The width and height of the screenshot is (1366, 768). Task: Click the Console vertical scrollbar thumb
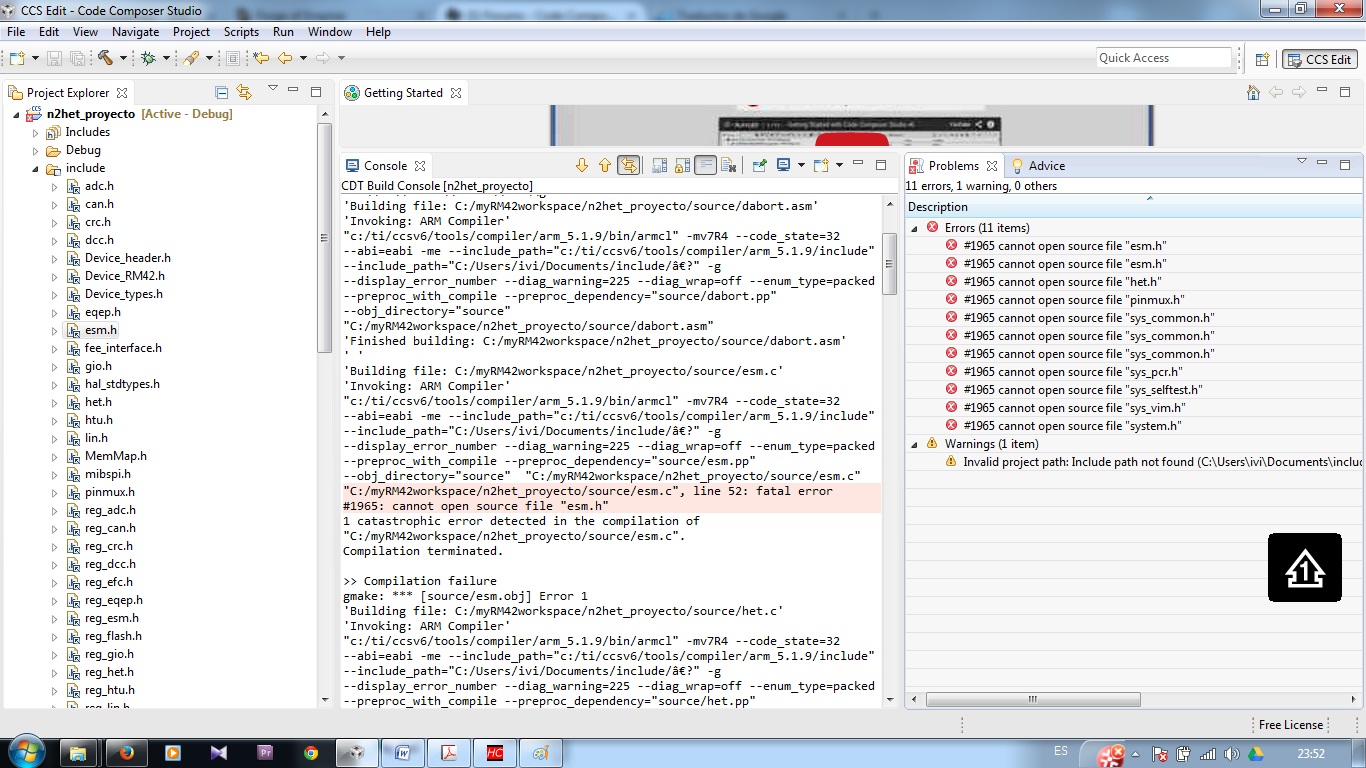click(890, 263)
